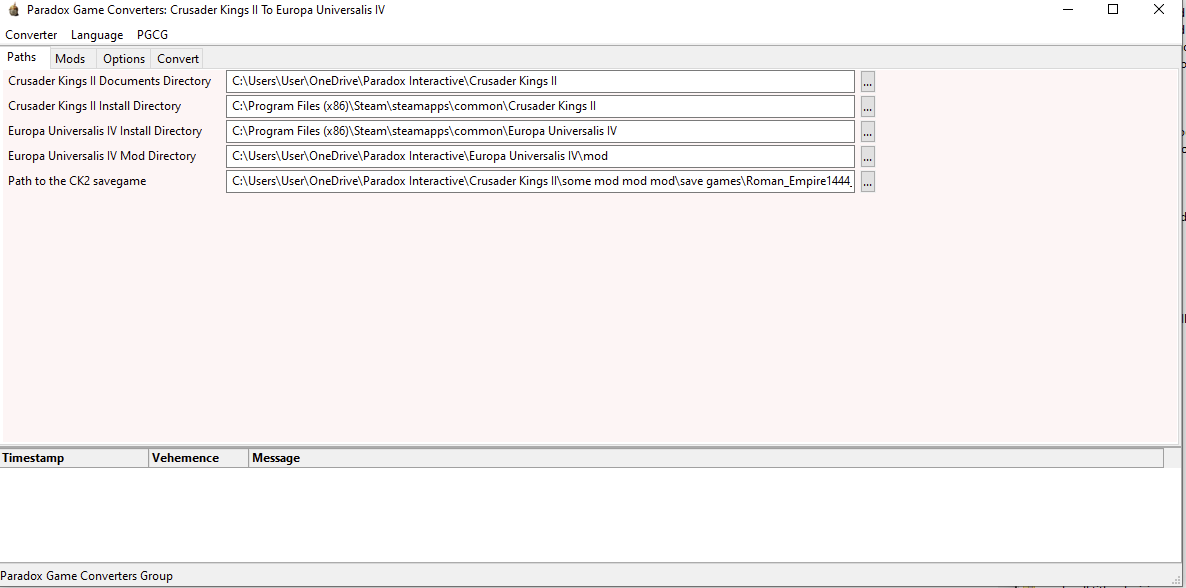This screenshot has width=1186, height=588.
Task: Click the CK2 savegame path field
Action: point(540,181)
